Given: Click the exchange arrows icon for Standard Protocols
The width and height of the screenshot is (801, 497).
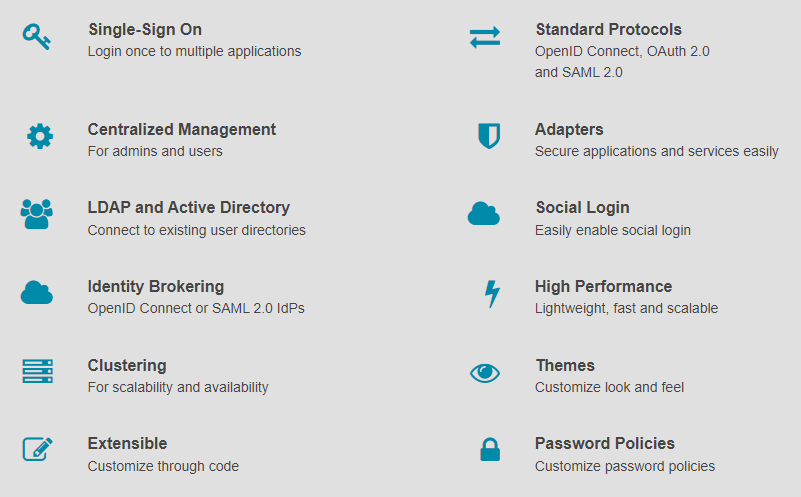Looking at the screenshot, I should click(485, 37).
